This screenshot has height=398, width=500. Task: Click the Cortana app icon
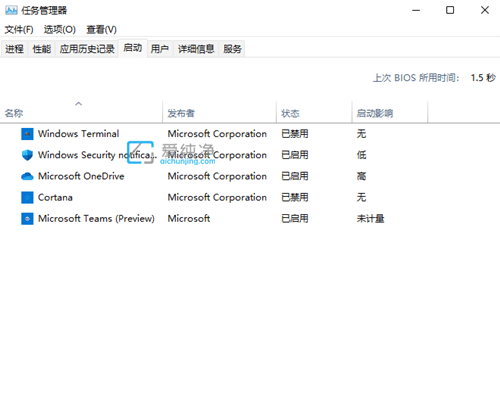tap(27, 197)
